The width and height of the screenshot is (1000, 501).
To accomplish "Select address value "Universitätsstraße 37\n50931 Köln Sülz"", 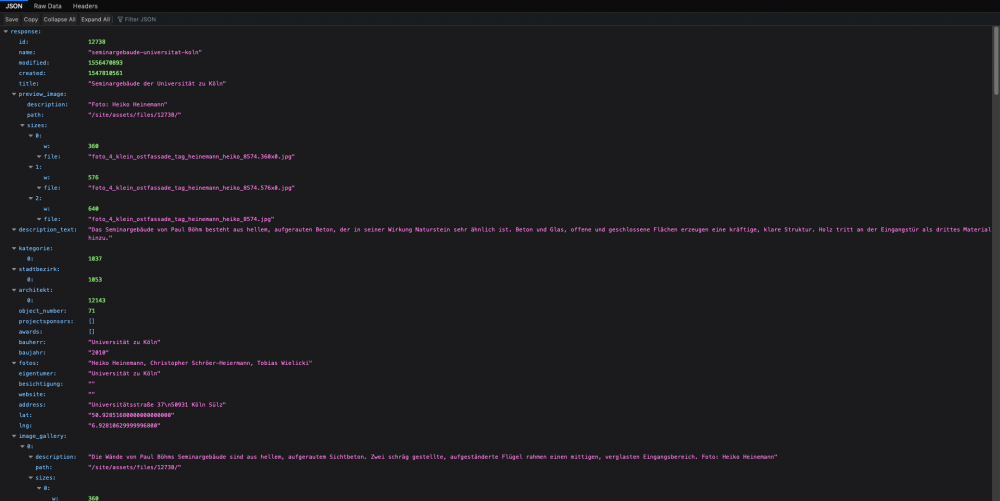I will [x=157, y=405].
